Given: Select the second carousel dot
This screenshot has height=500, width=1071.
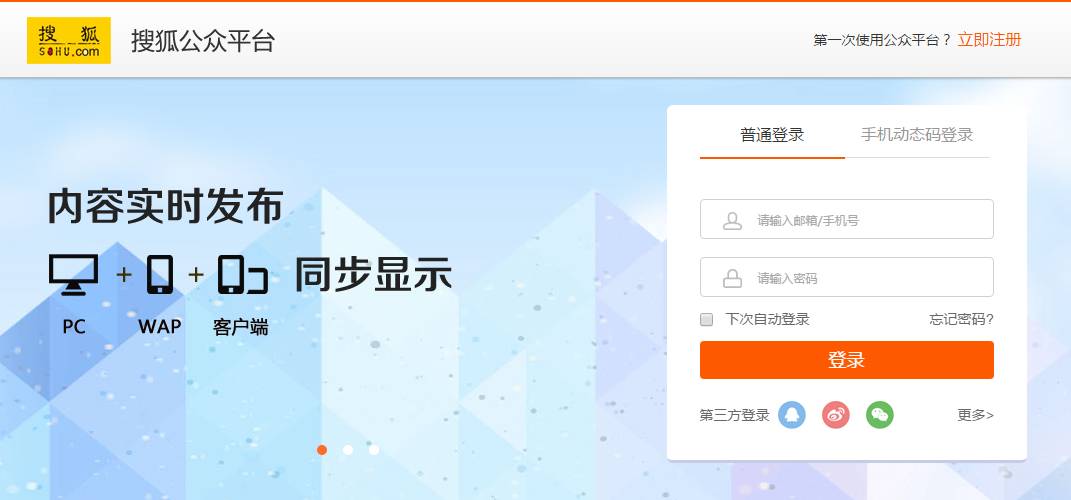Looking at the screenshot, I should (x=348, y=449).
